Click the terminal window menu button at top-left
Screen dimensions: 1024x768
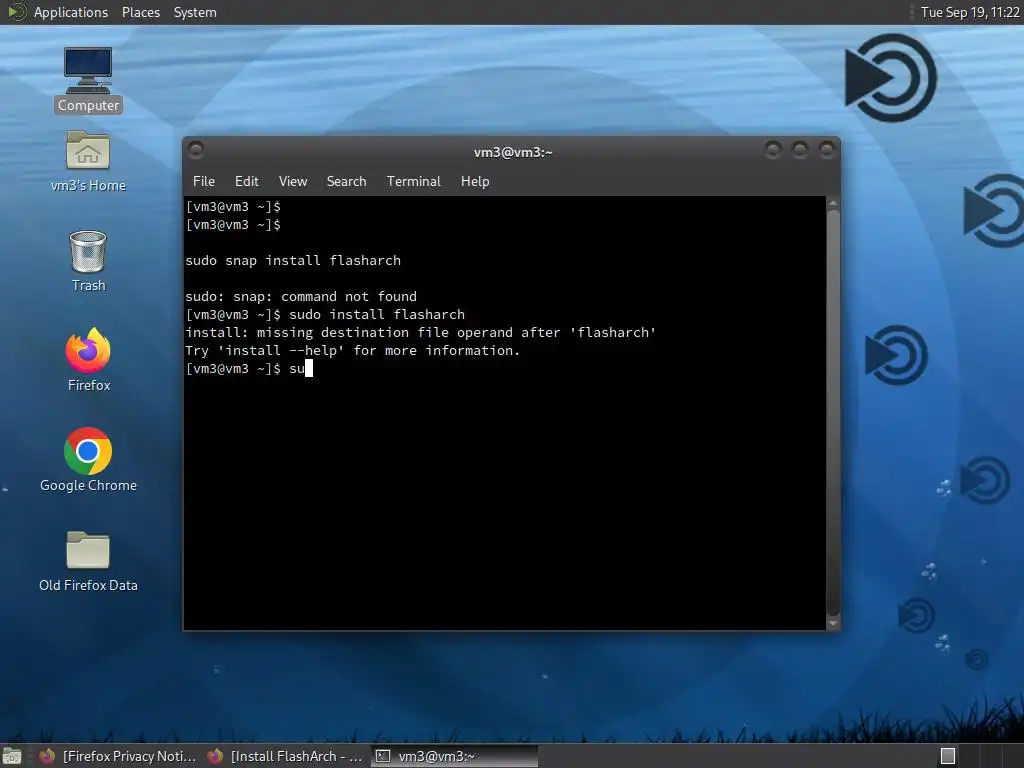195,150
